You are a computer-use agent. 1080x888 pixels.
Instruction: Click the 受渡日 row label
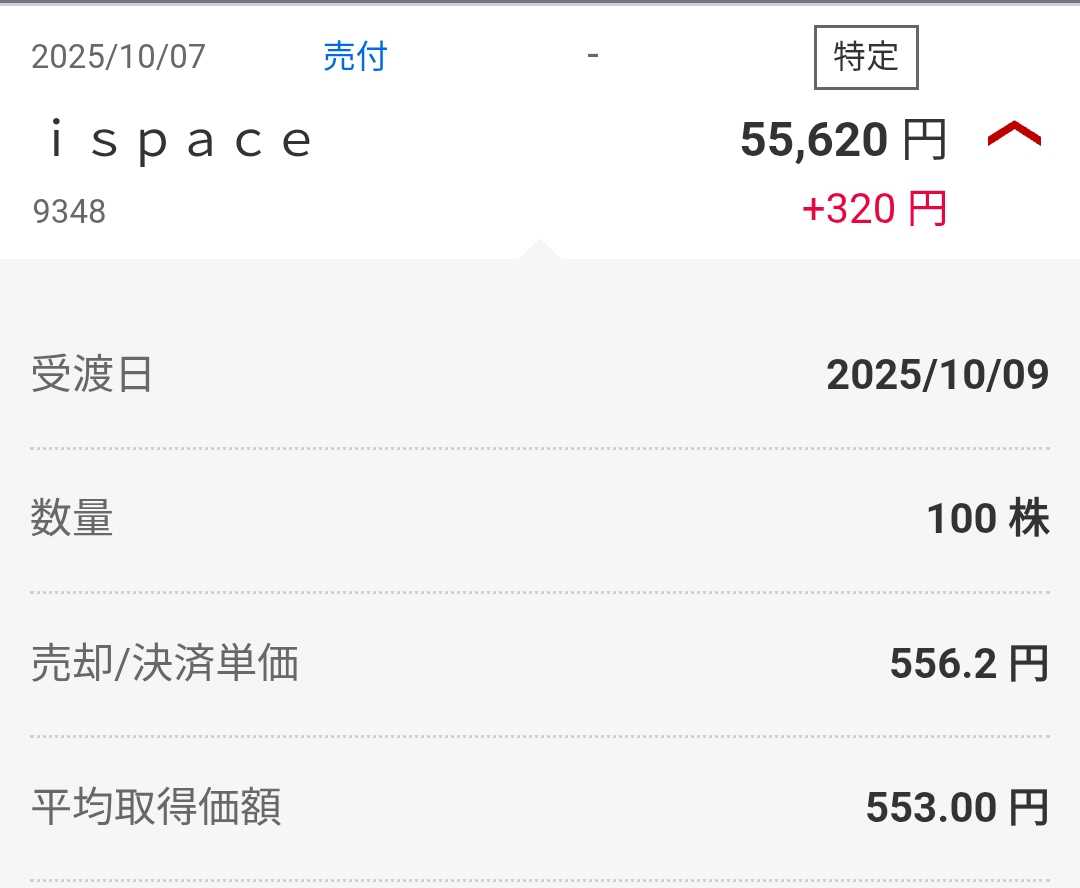[x=92, y=375]
